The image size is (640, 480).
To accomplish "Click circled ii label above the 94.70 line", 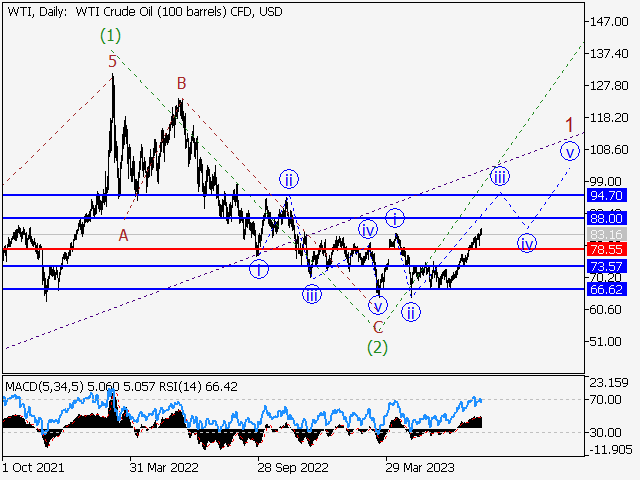I will click(x=289, y=179).
